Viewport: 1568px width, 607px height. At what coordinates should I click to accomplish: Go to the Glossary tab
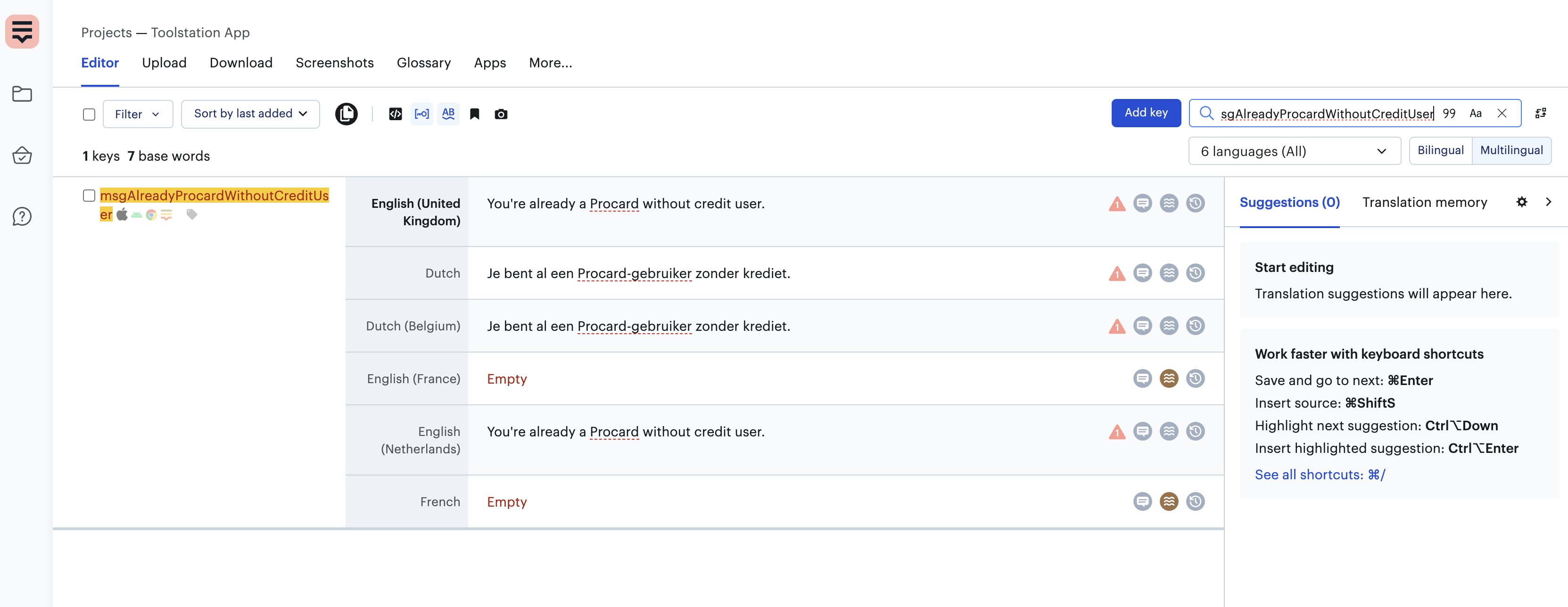424,63
